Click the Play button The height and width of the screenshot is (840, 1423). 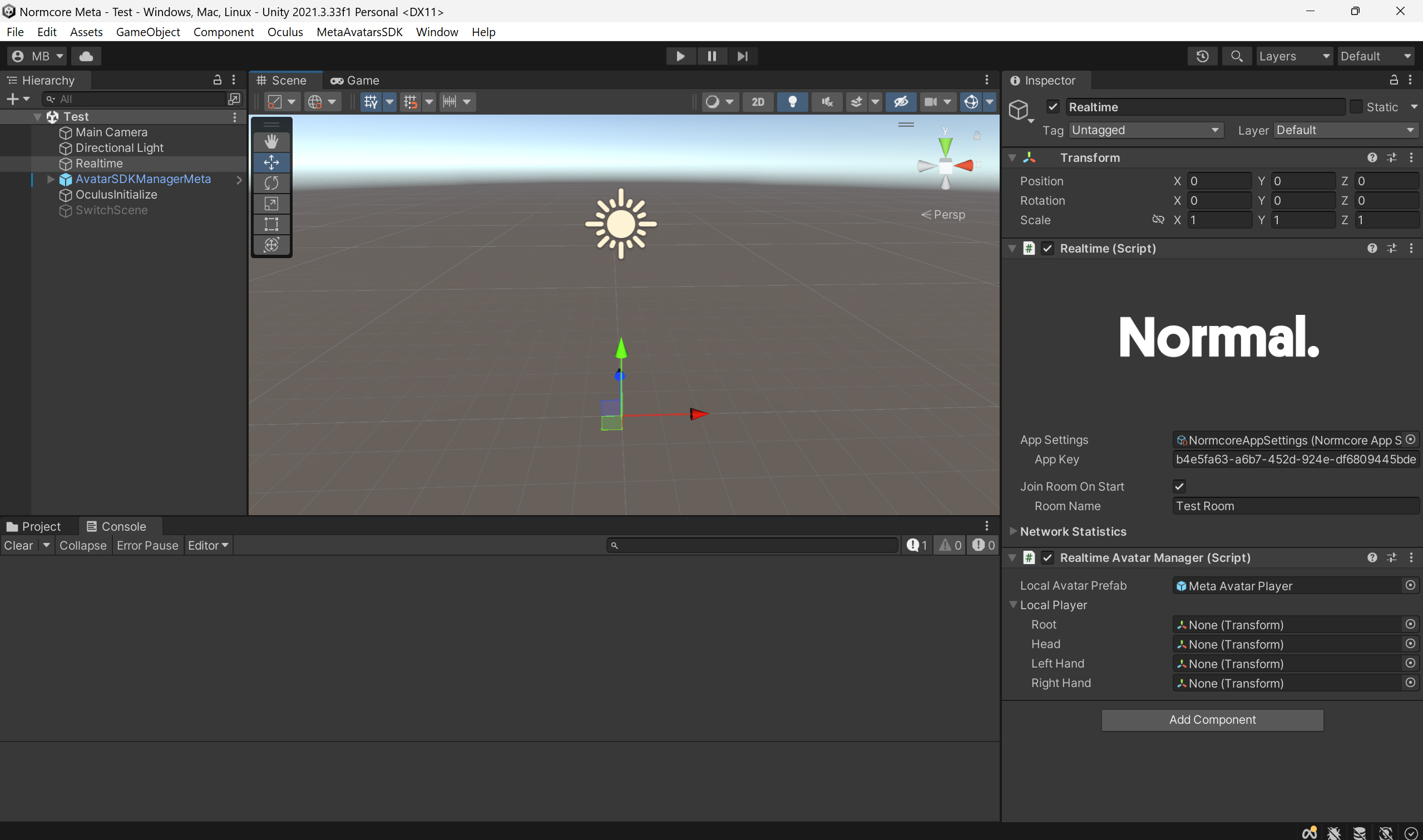click(680, 56)
